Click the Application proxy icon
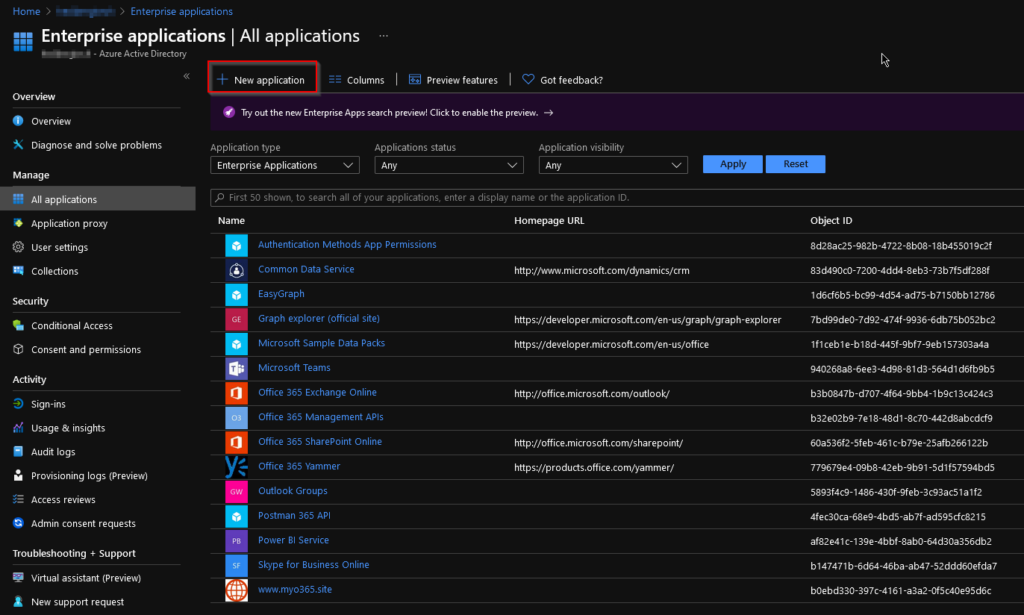 18,223
